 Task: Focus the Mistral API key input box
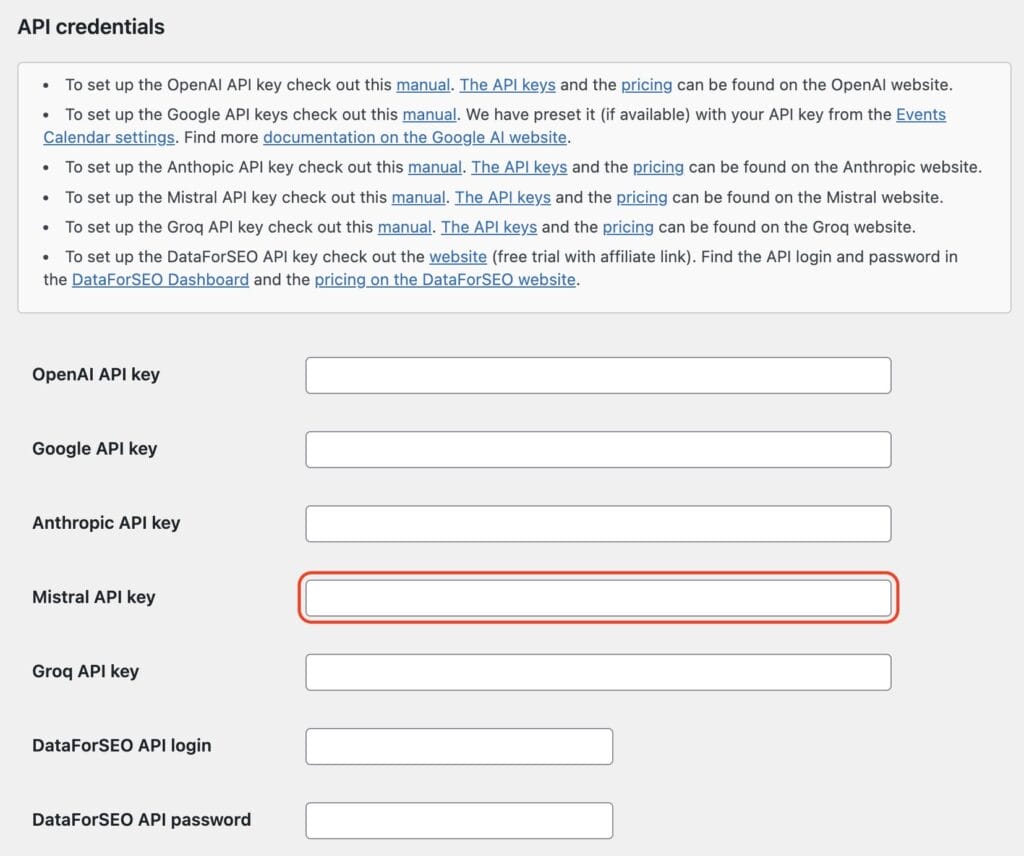(x=597, y=597)
